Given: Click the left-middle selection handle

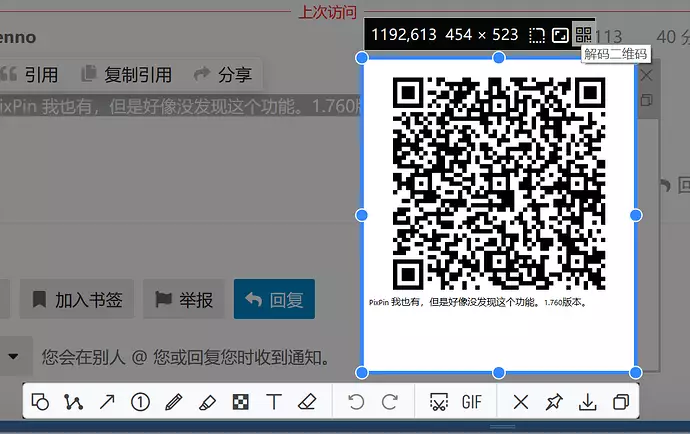Looking at the screenshot, I should click(x=362, y=215).
